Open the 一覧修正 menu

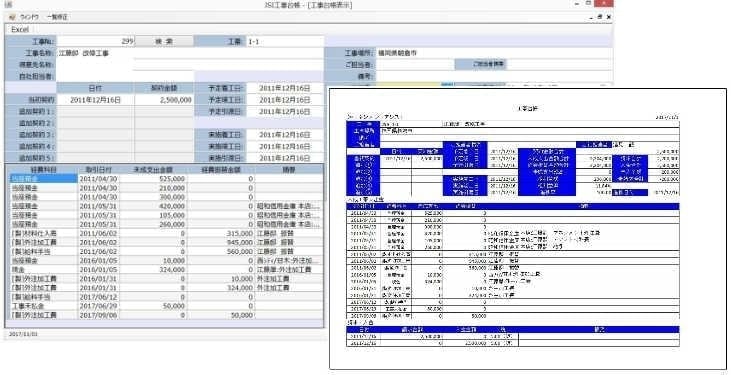point(57,17)
